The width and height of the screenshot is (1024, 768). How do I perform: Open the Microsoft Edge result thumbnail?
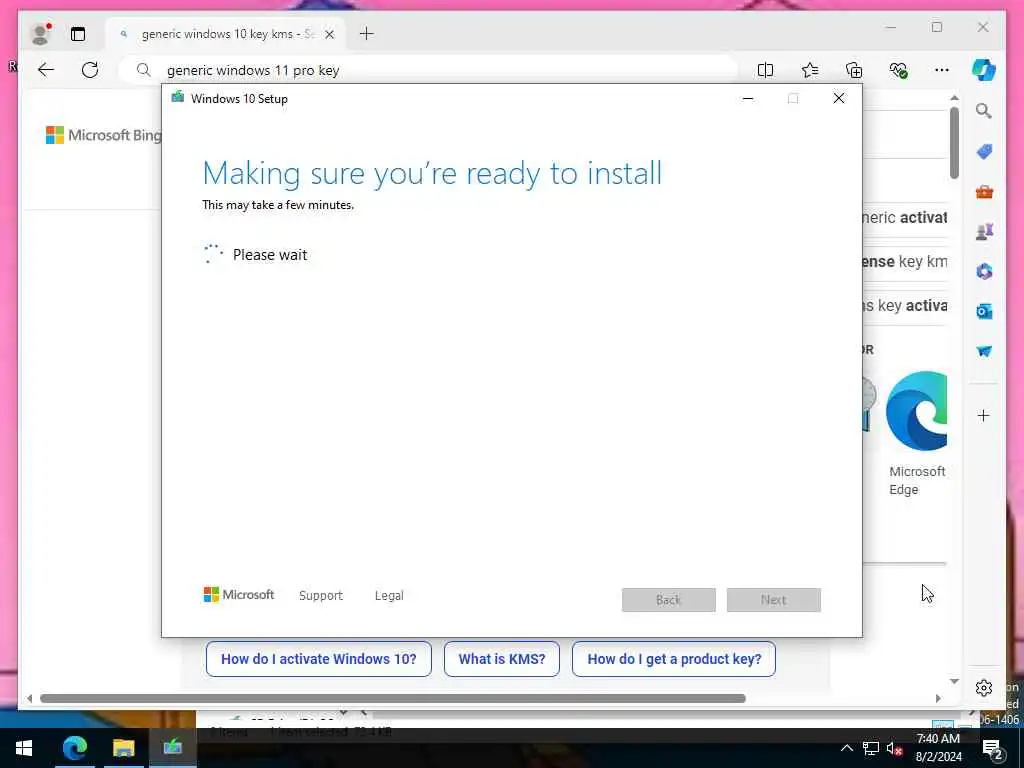click(x=916, y=411)
